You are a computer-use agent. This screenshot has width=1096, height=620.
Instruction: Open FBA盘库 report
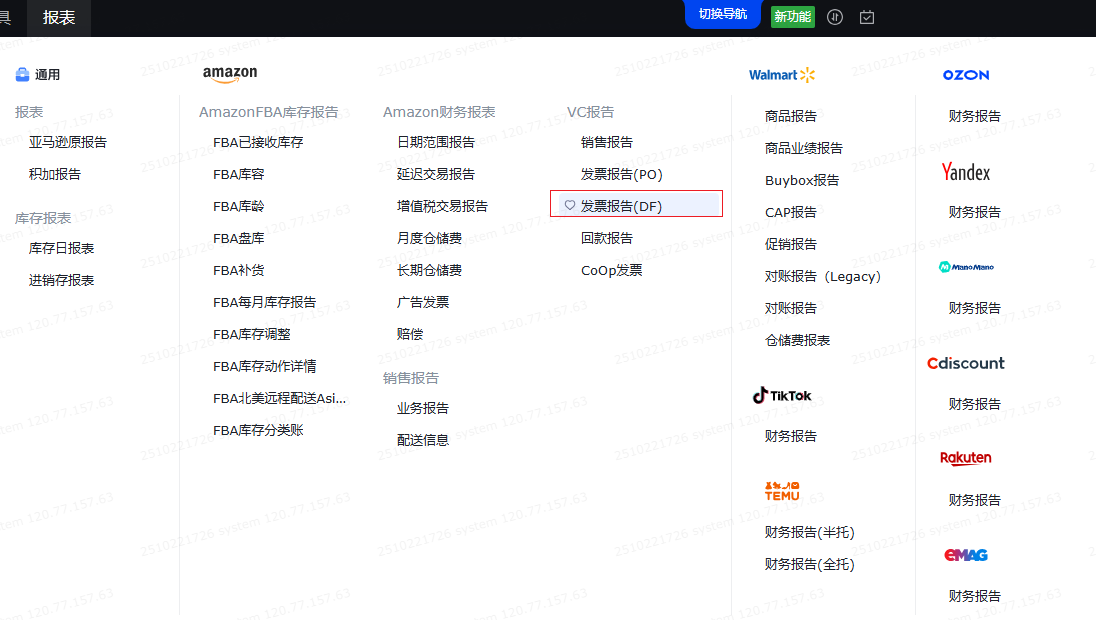click(x=238, y=238)
